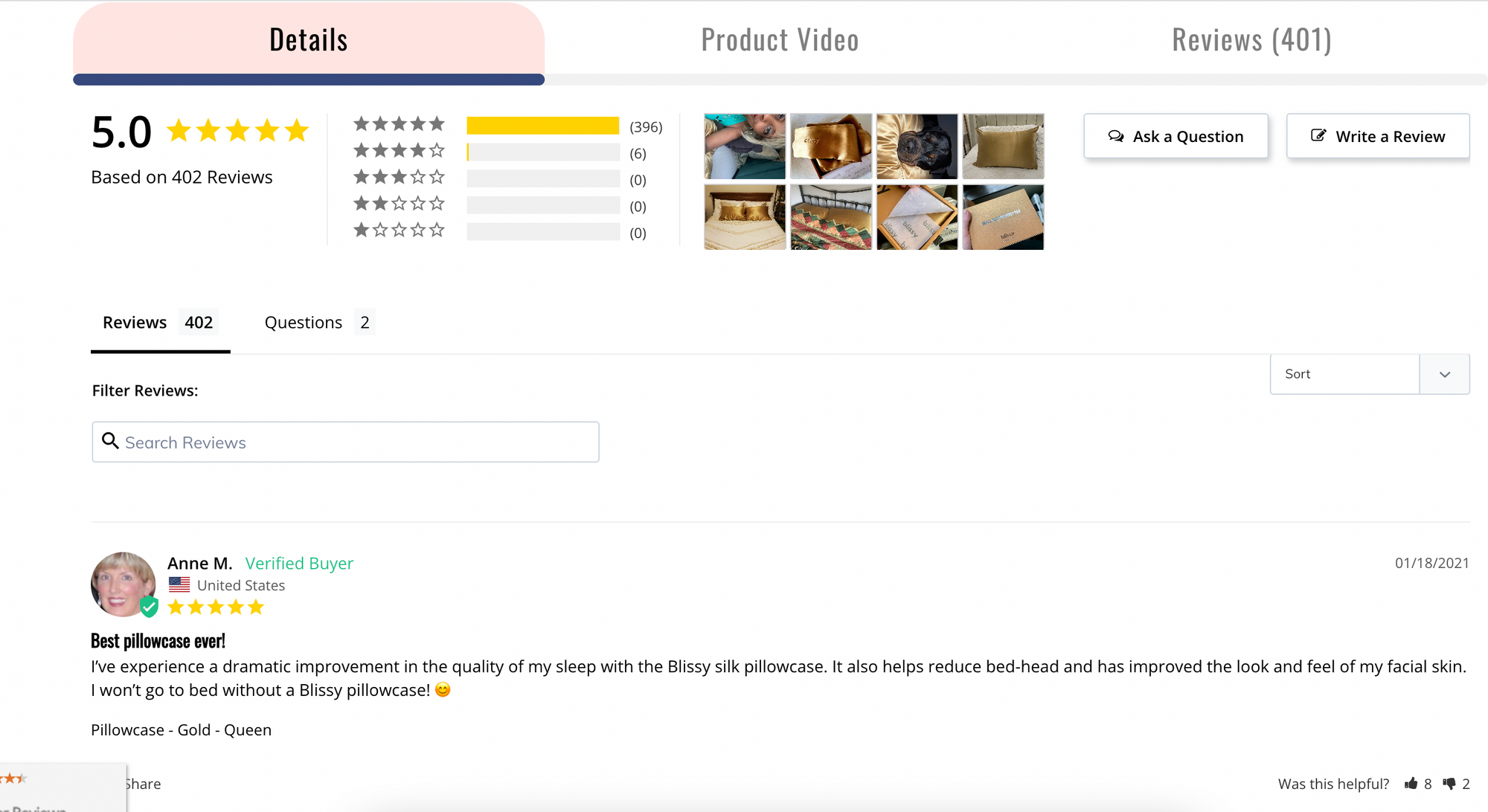Click the verified buyer checkmark icon

[148, 610]
